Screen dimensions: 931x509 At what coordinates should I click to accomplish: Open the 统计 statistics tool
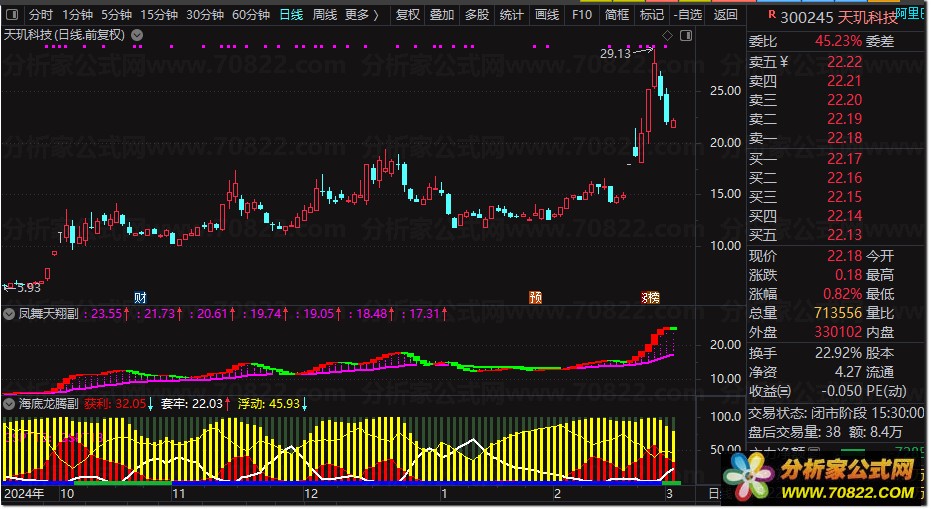(x=511, y=14)
